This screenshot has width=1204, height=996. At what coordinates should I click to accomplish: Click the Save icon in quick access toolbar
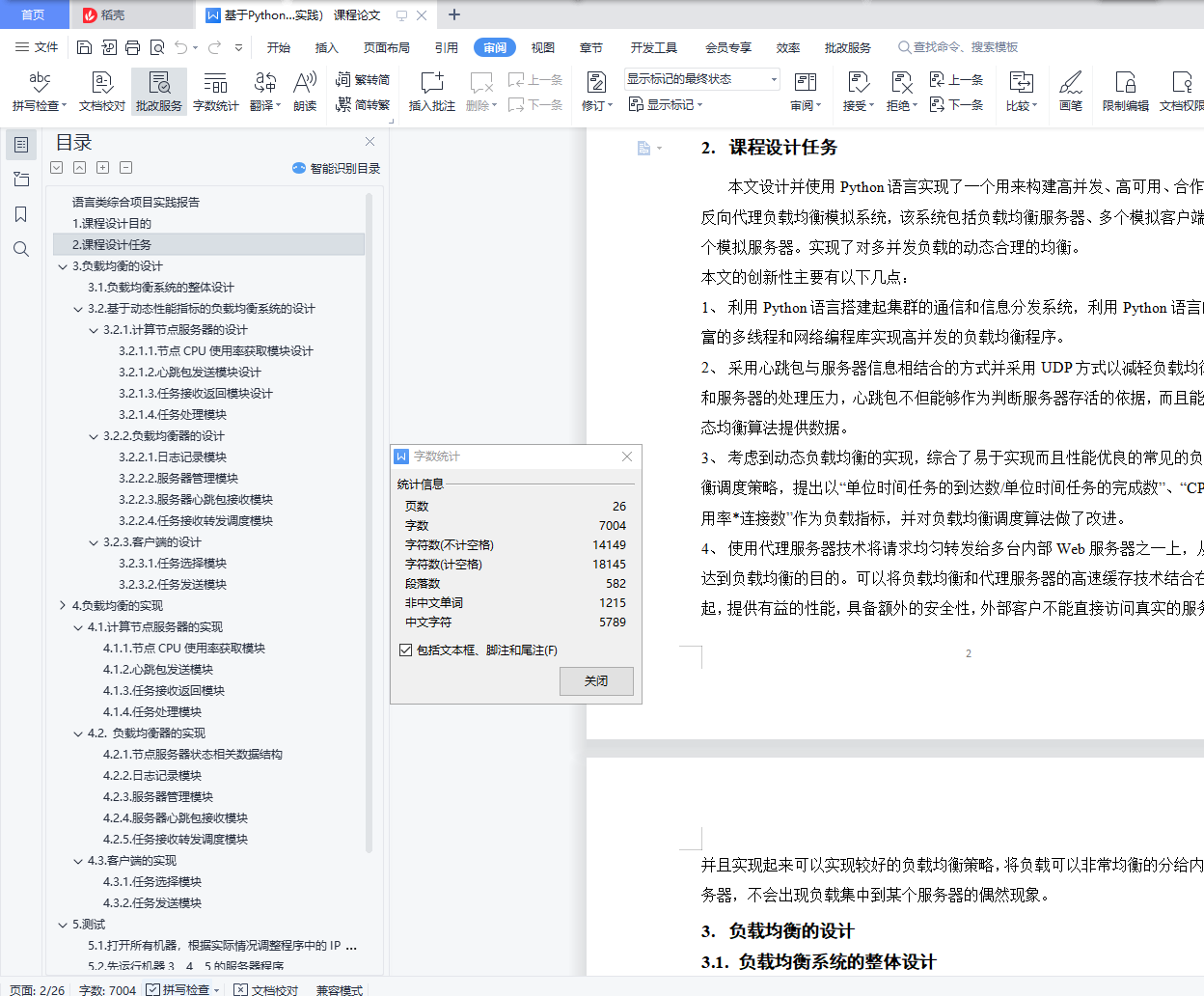(x=84, y=47)
